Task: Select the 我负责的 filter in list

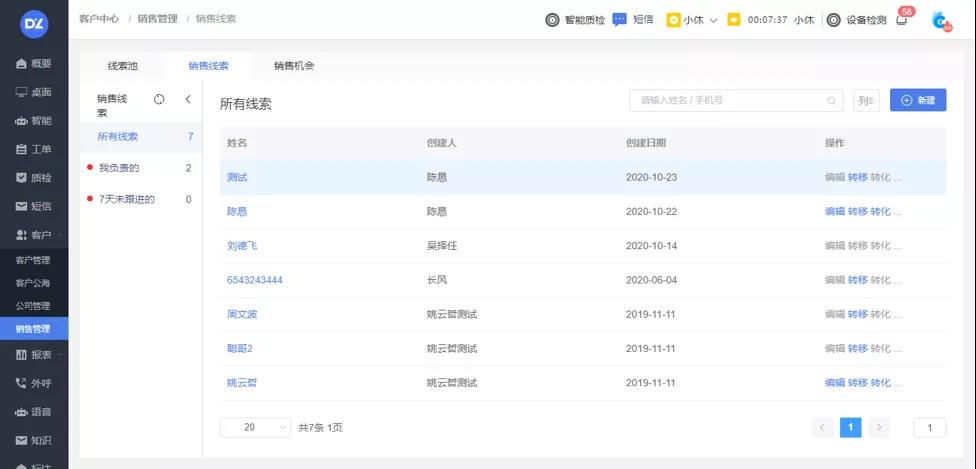Action: pos(119,168)
